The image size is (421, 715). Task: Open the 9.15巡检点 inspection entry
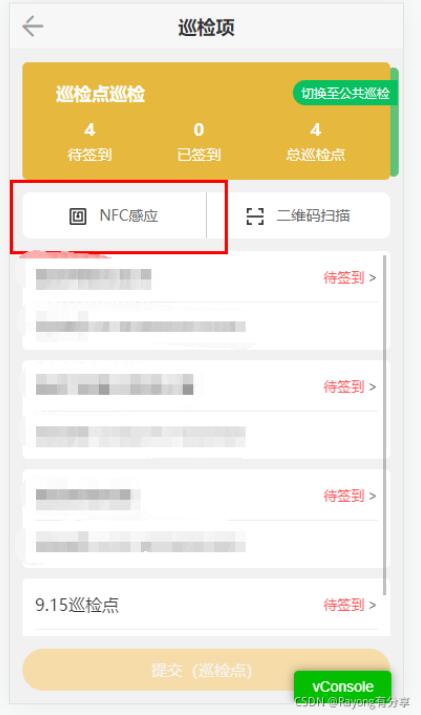(206, 606)
